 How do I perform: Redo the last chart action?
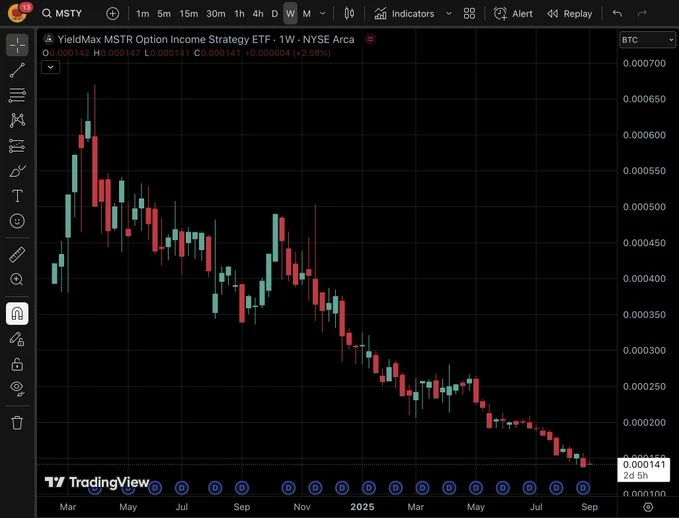[642, 14]
